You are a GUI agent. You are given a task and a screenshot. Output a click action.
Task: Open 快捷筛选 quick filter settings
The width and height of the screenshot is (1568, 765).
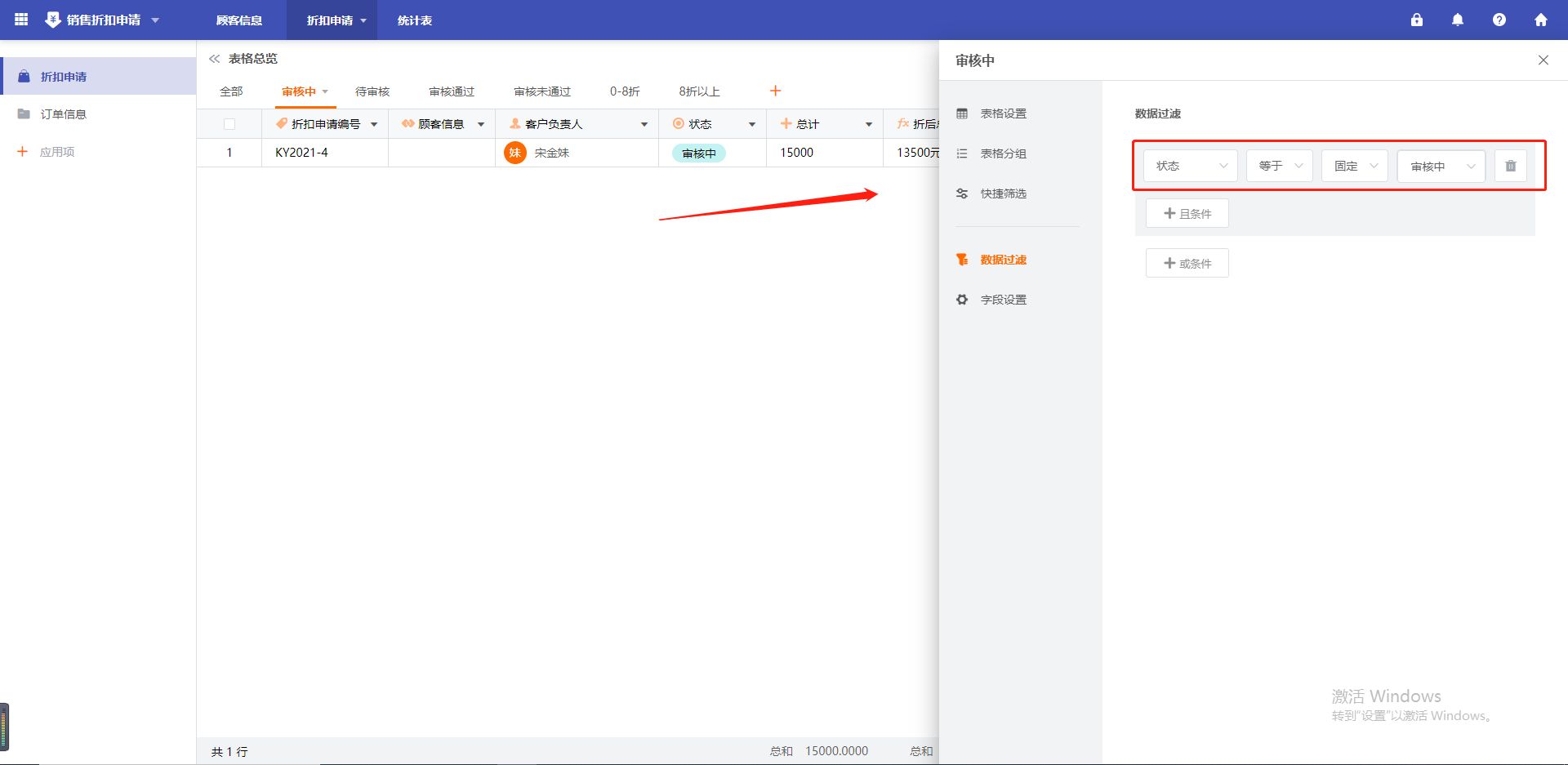tap(962, 193)
